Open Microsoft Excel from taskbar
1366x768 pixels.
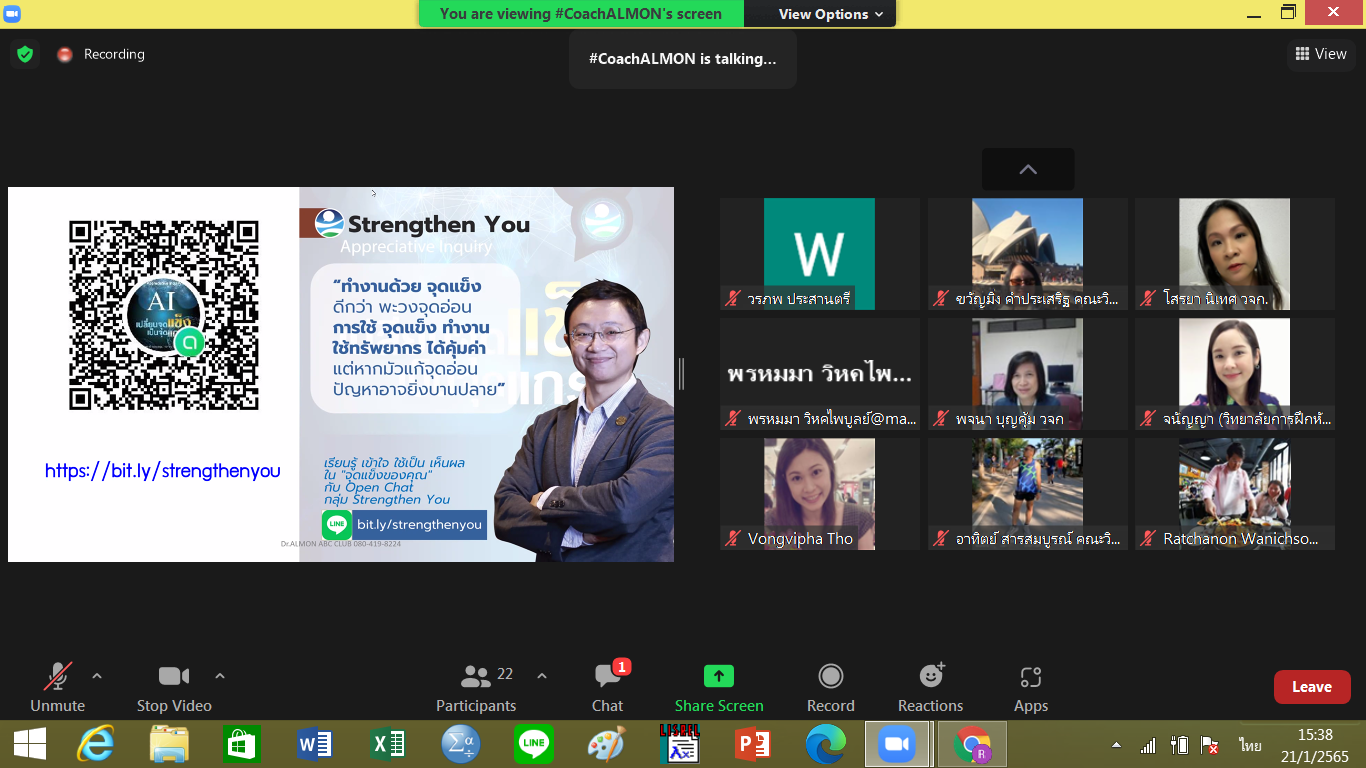387,744
